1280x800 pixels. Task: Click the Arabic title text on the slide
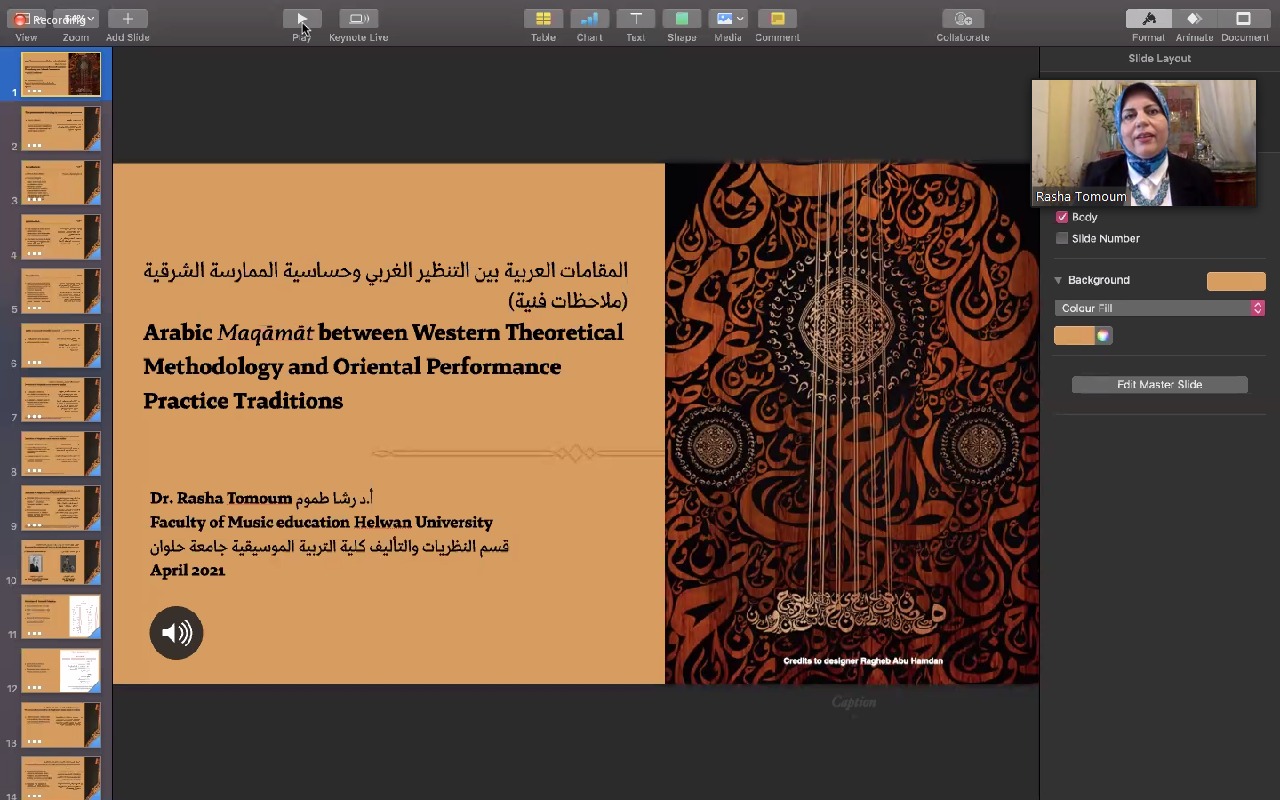(386, 284)
